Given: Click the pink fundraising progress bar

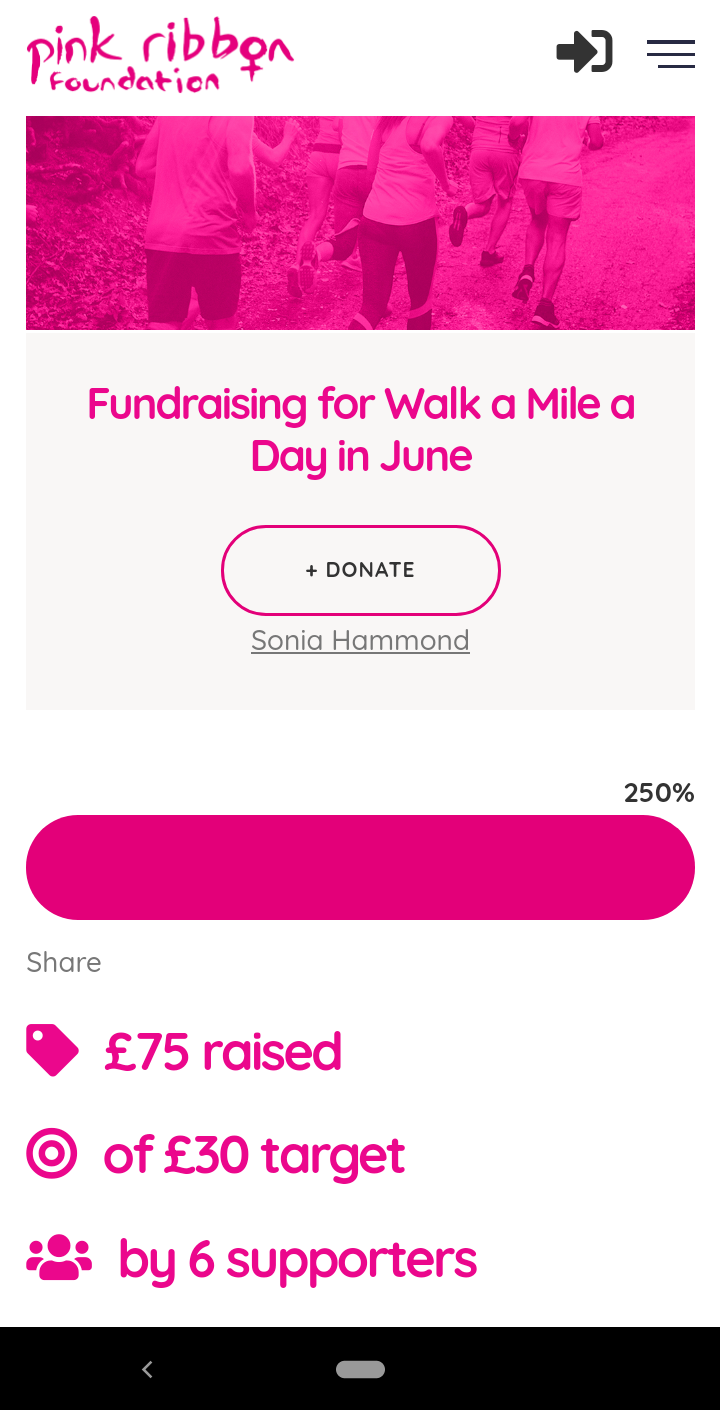Looking at the screenshot, I should coord(360,867).
